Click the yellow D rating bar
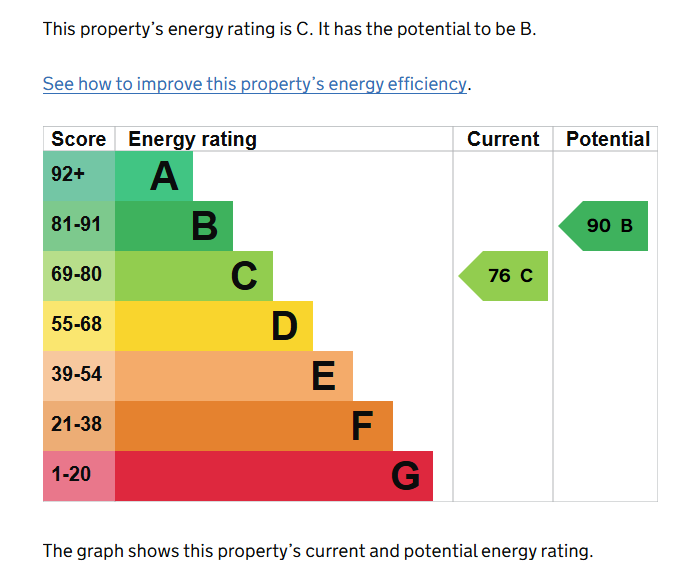The height and width of the screenshot is (570, 674). pos(214,326)
